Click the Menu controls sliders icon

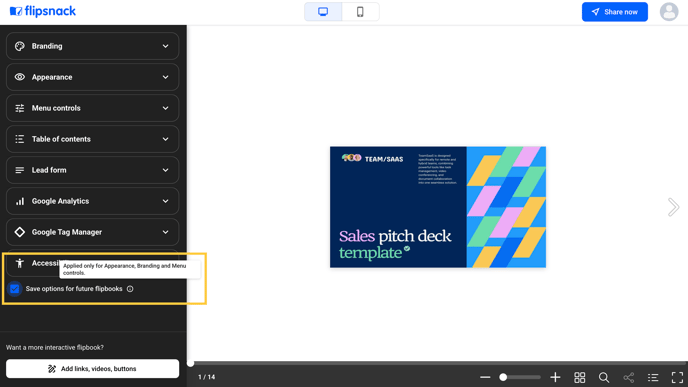pyautogui.click(x=20, y=108)
